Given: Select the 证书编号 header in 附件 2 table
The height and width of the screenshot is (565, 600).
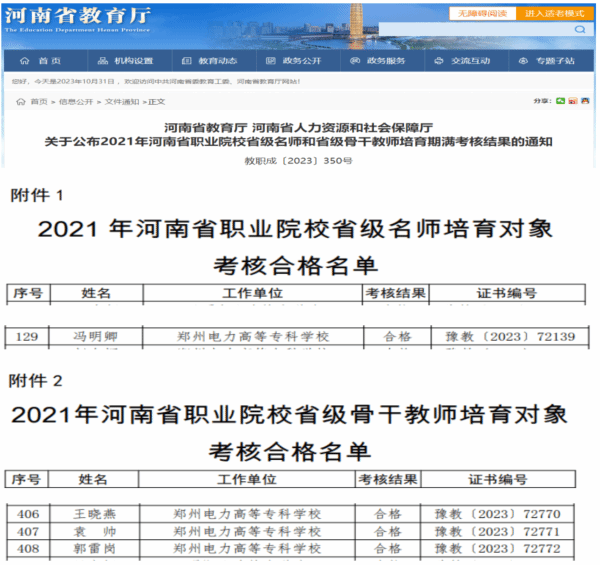Looking at the screenshot, I should click(498, 479).
